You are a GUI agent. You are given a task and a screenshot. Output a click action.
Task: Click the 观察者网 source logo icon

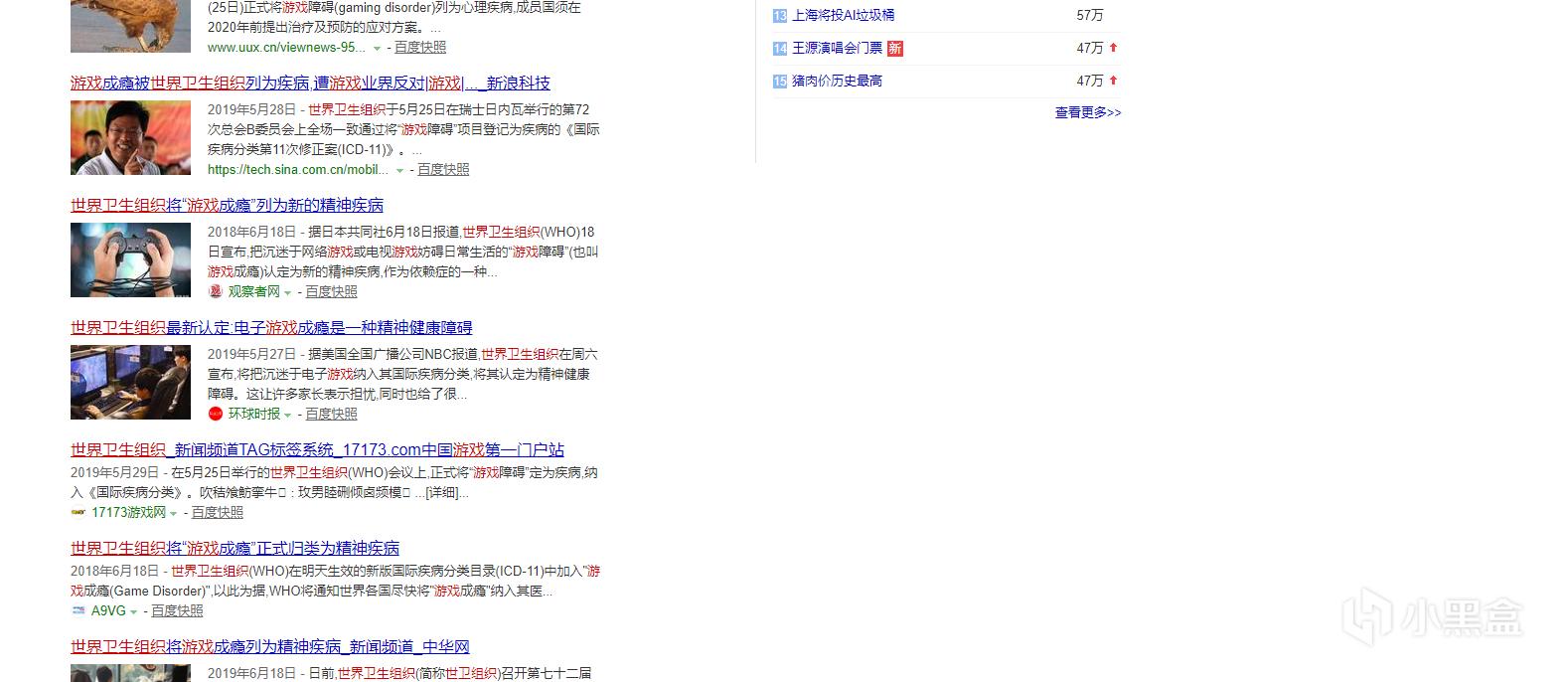tap(215, 291)
